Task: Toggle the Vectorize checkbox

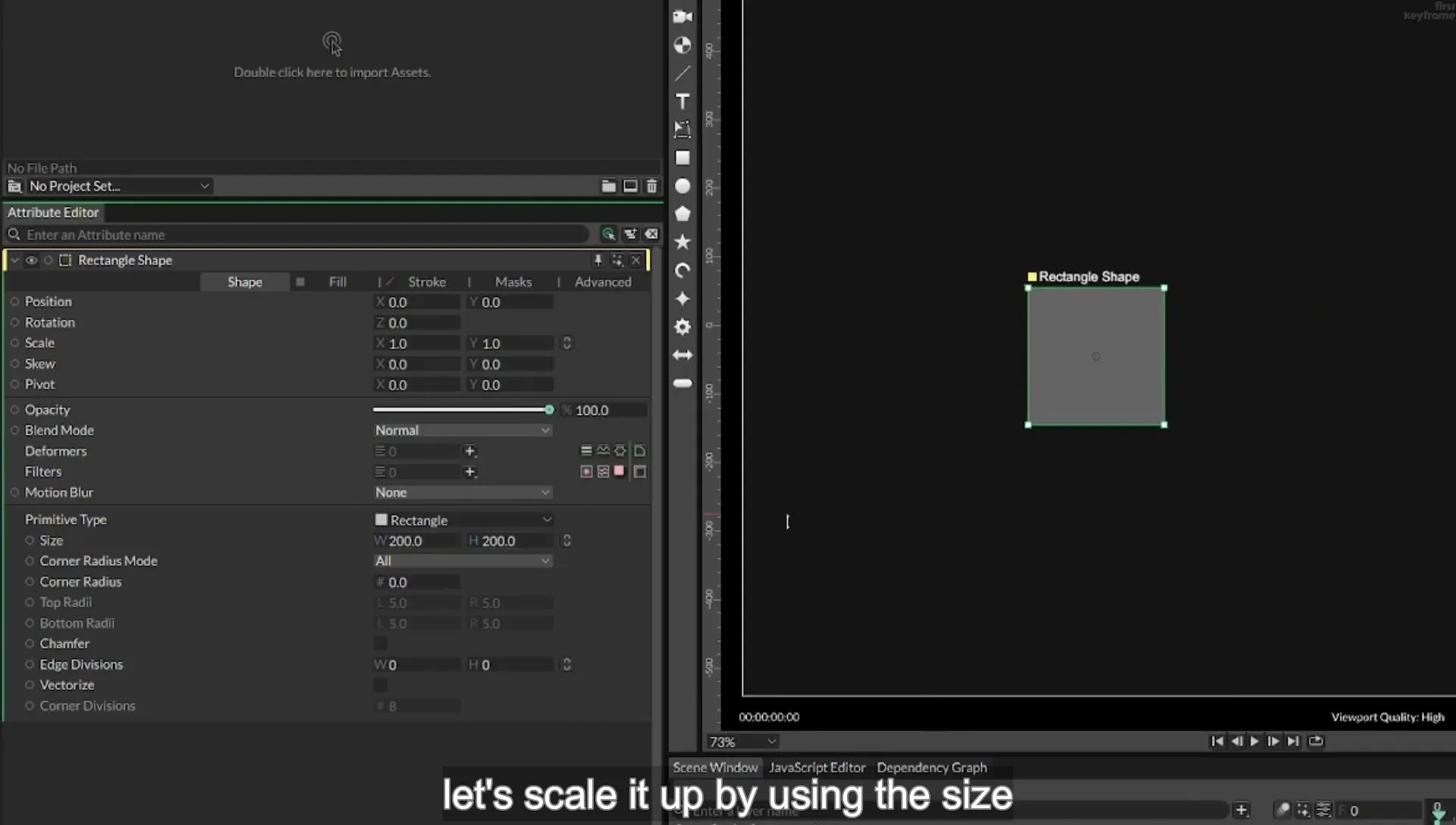Action: pos(380,685)
